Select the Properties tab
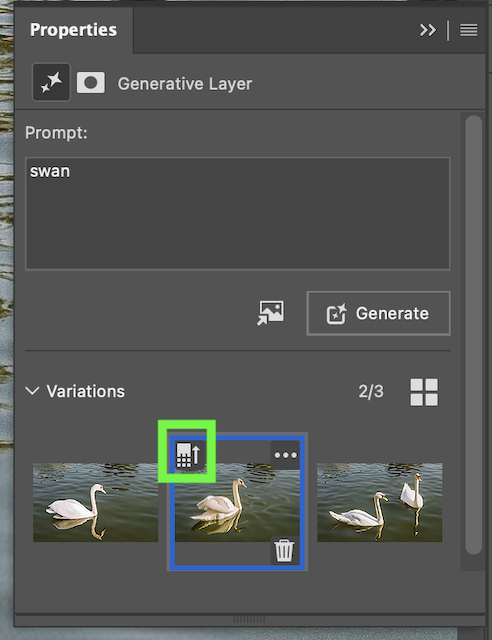 click(73, 30)
